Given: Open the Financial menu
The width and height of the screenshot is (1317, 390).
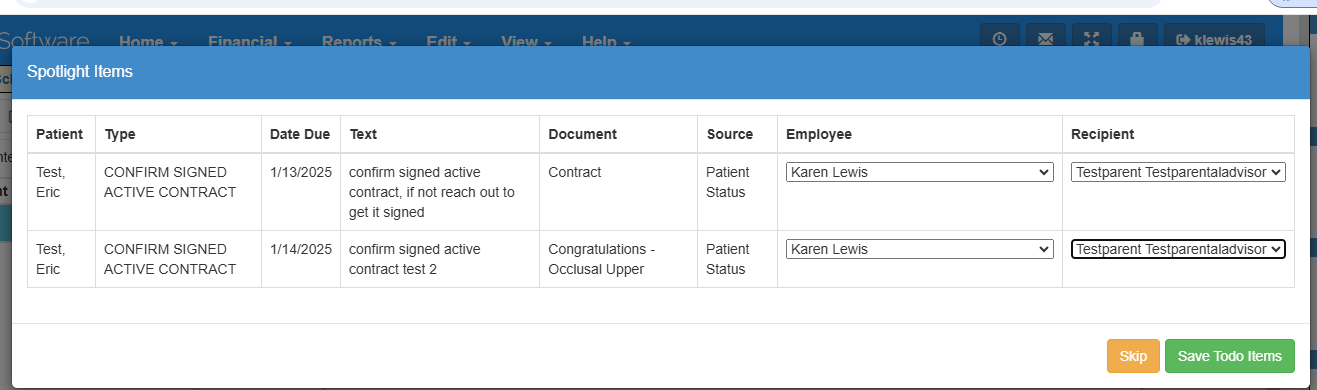Looking at the screenshot, I should 249,42.
